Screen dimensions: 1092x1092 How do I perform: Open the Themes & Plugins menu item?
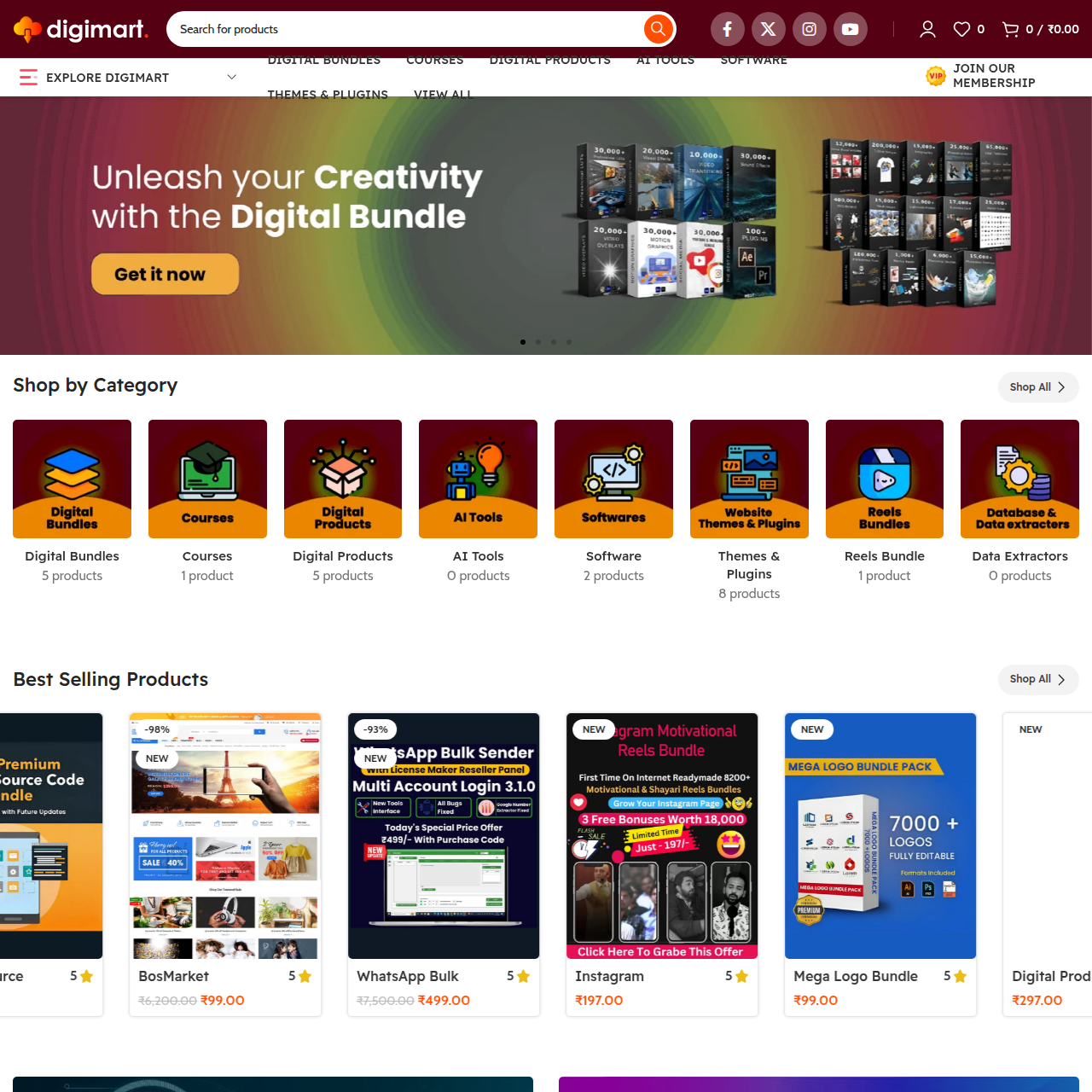328,94
